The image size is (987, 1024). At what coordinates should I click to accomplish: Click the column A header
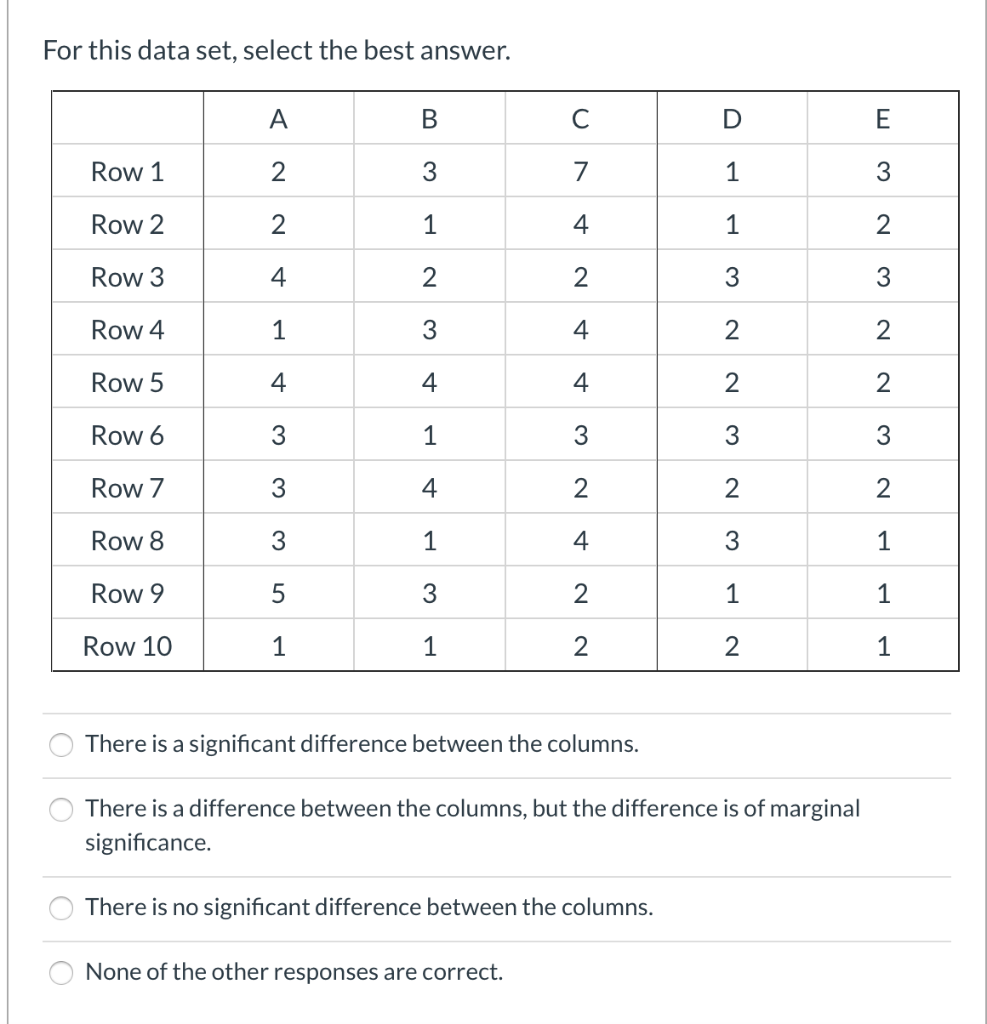pos(278,118)
